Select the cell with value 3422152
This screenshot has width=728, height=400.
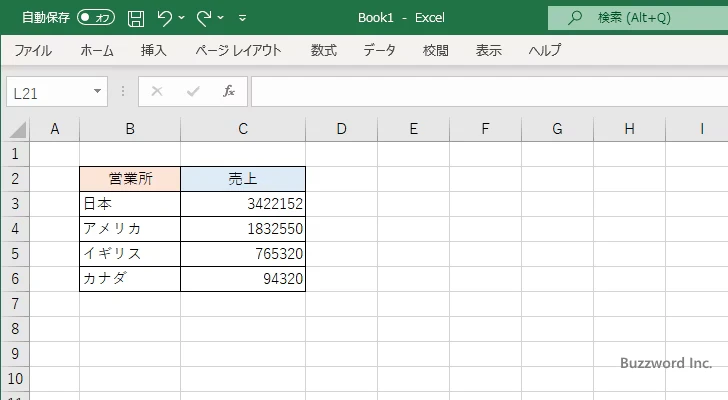pyautogui.click(x=243, y=204)
